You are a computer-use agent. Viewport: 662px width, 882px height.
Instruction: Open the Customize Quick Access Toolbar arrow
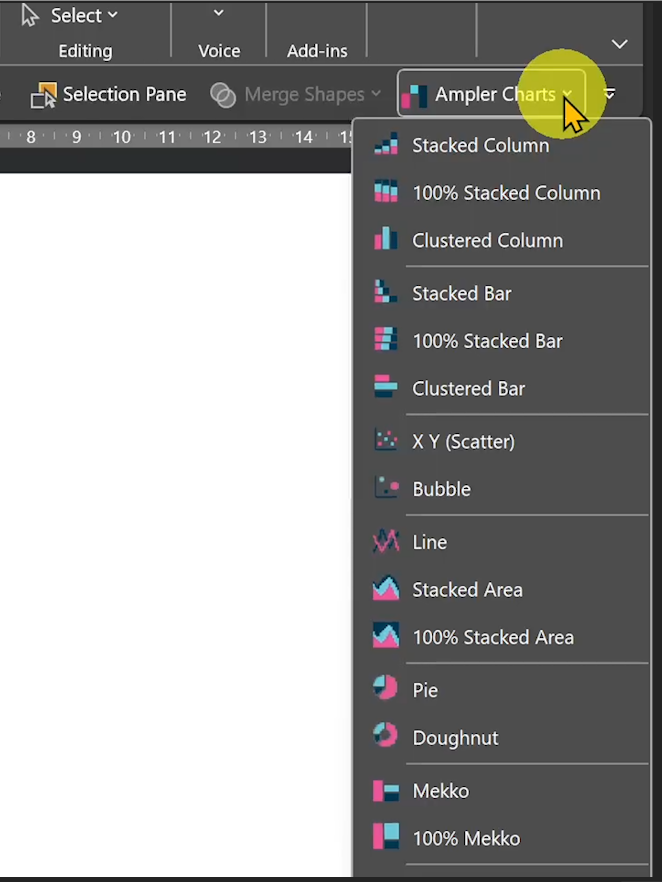pos(609,93)
